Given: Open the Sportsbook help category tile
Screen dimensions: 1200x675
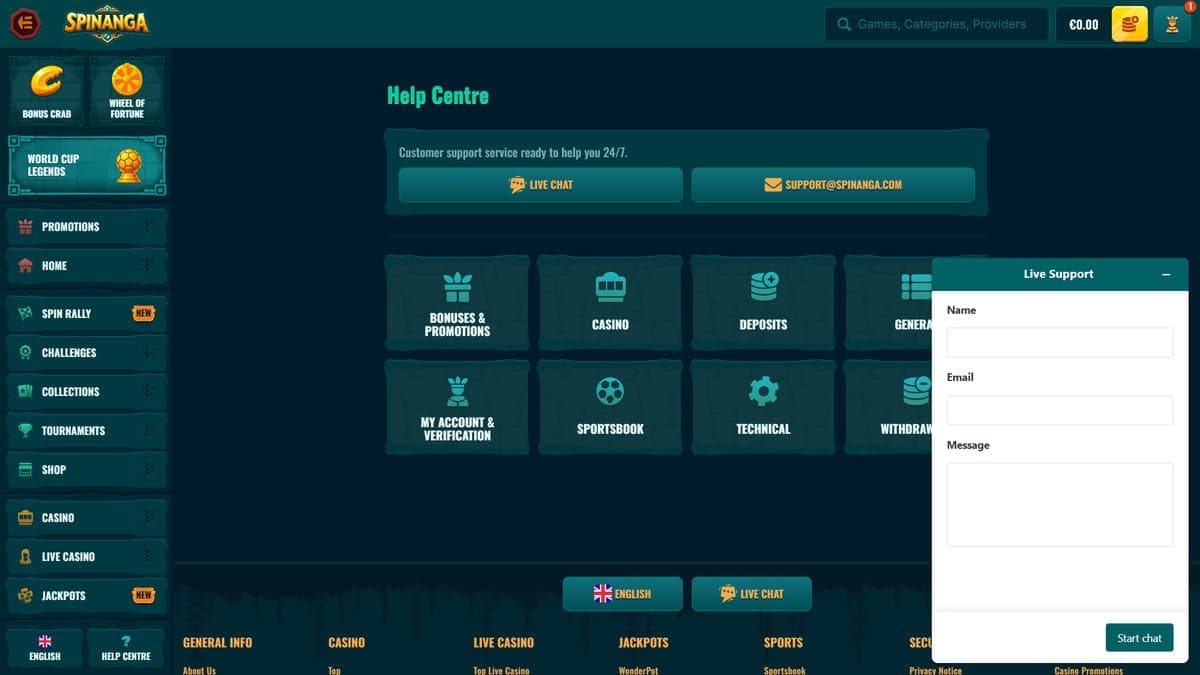Looking at the screenshot, I should (610, 407).
